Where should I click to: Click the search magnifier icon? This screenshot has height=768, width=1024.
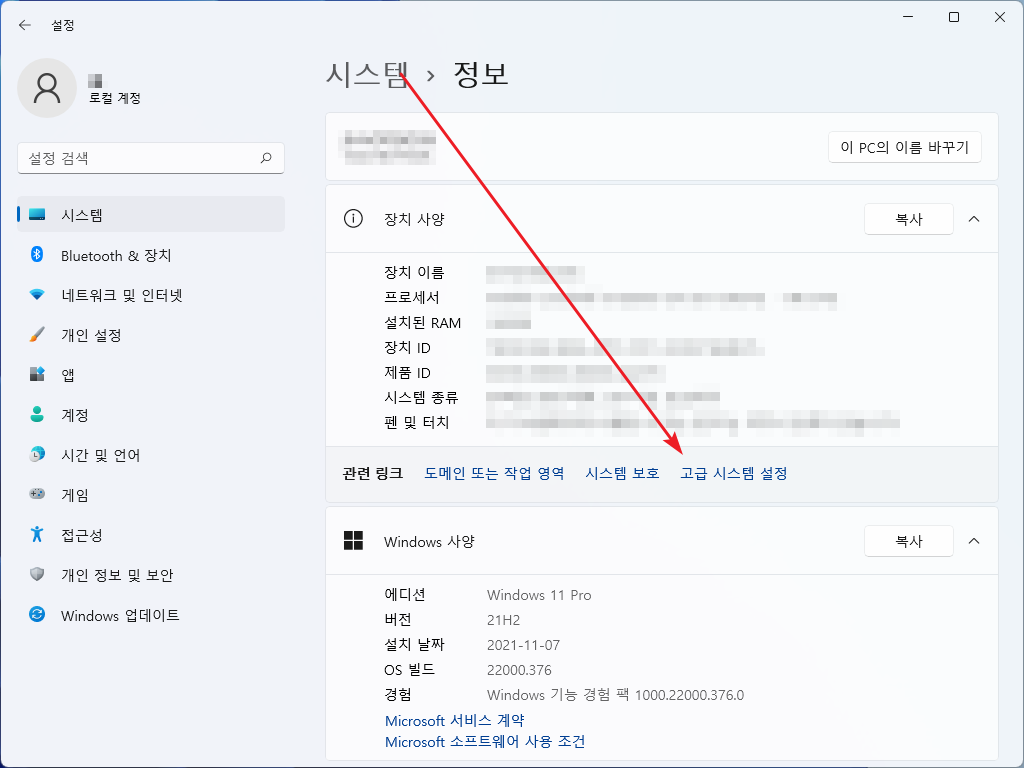click(x=266, y=158)
